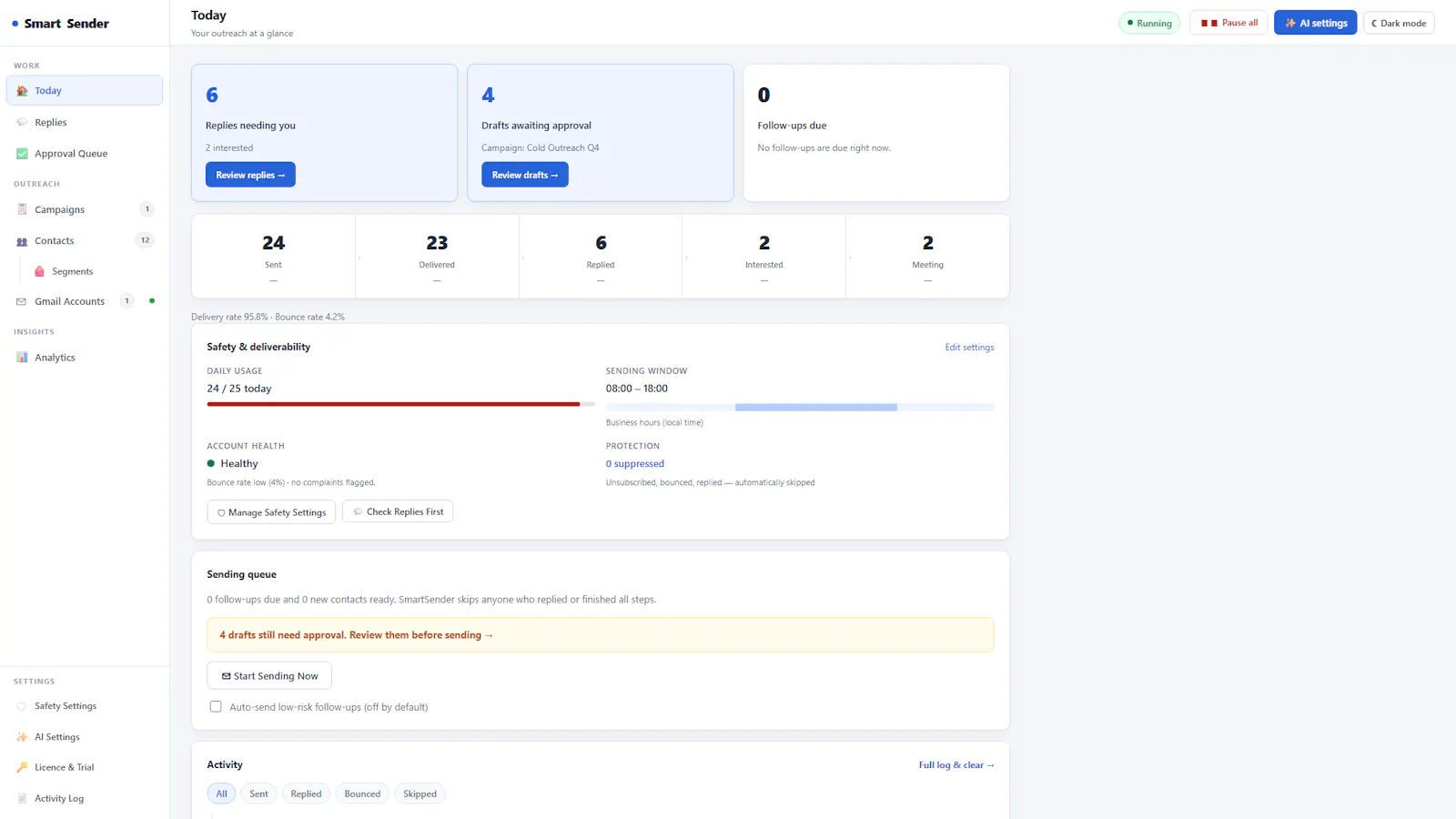Filter activity by Replied

306,794
